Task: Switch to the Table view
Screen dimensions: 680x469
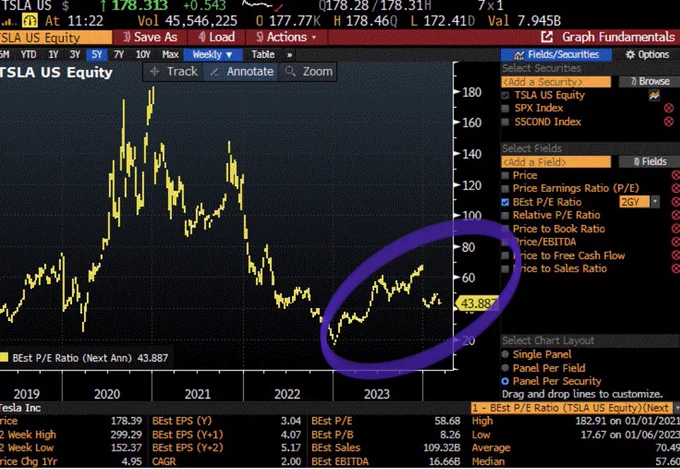Action: (263, 55)
